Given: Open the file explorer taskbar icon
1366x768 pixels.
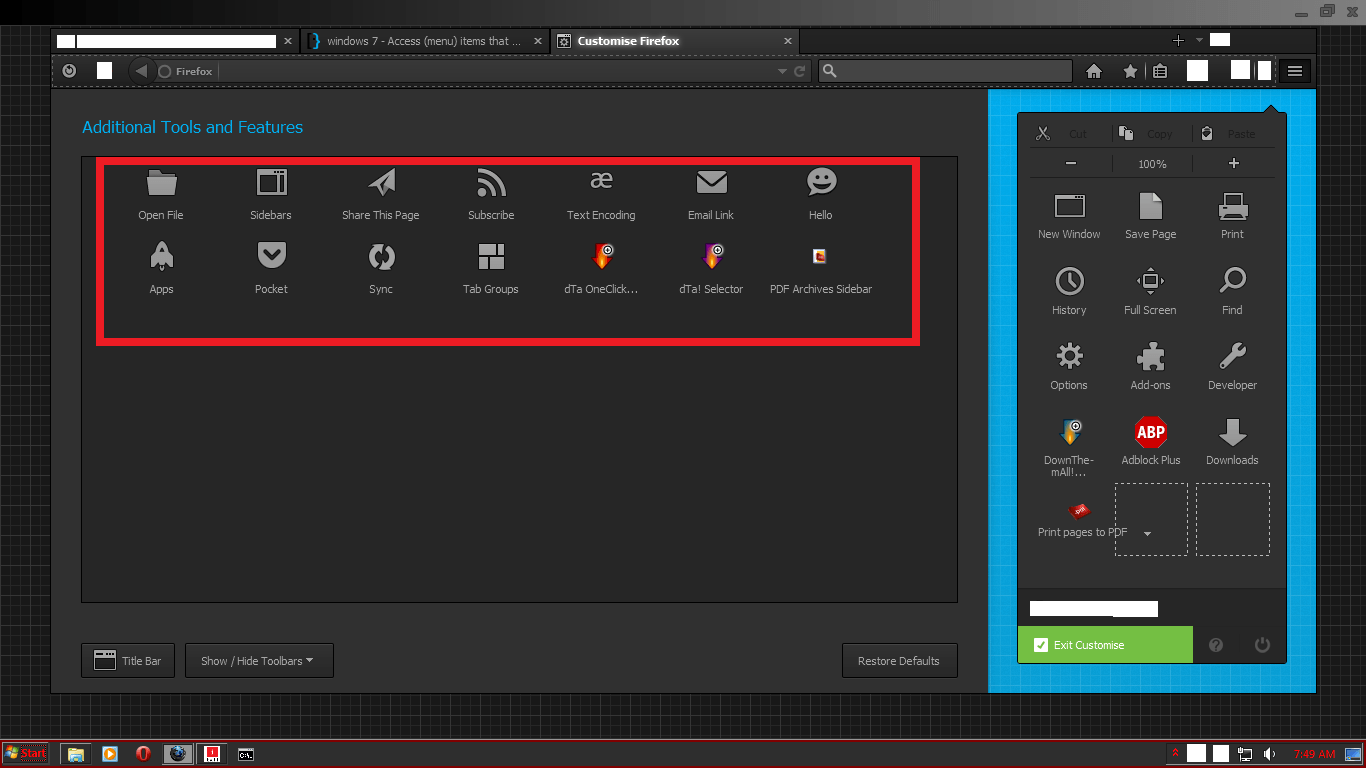Looking at the screenshot, I should (75, 754).
